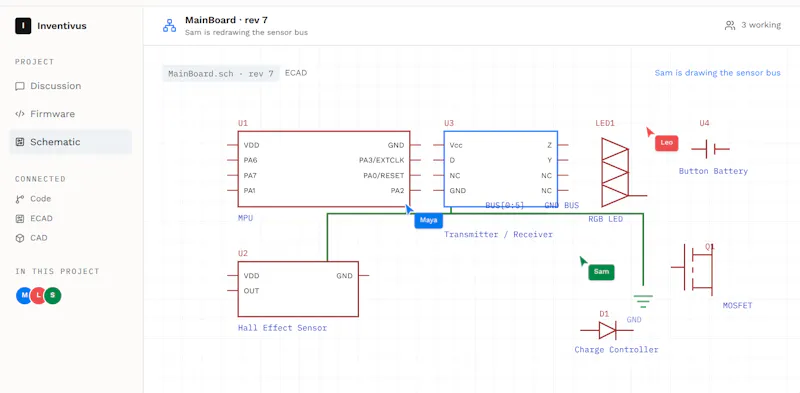This screenshot has width=800, height=393.
Task: Click the CAD cube icon
Action: coord(20,238)
